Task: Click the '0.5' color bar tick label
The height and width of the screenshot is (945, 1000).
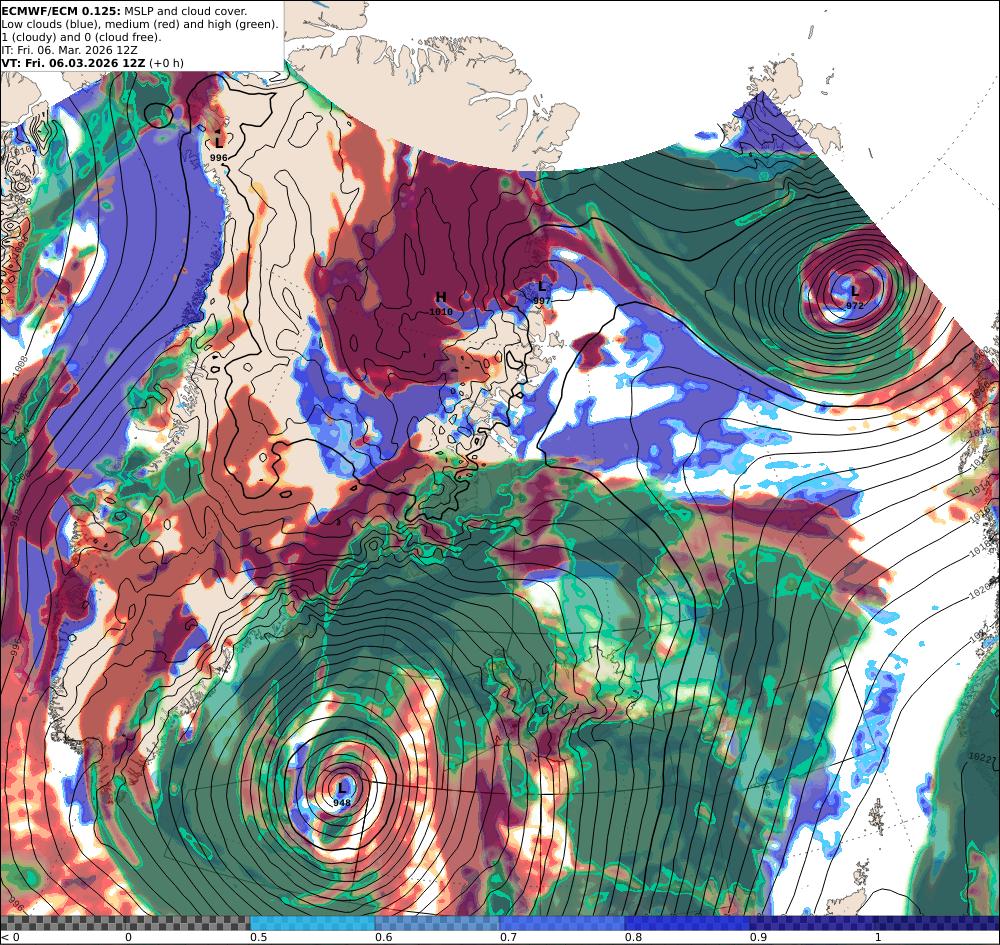Action: pyautogui.click(x=258, y=937)
